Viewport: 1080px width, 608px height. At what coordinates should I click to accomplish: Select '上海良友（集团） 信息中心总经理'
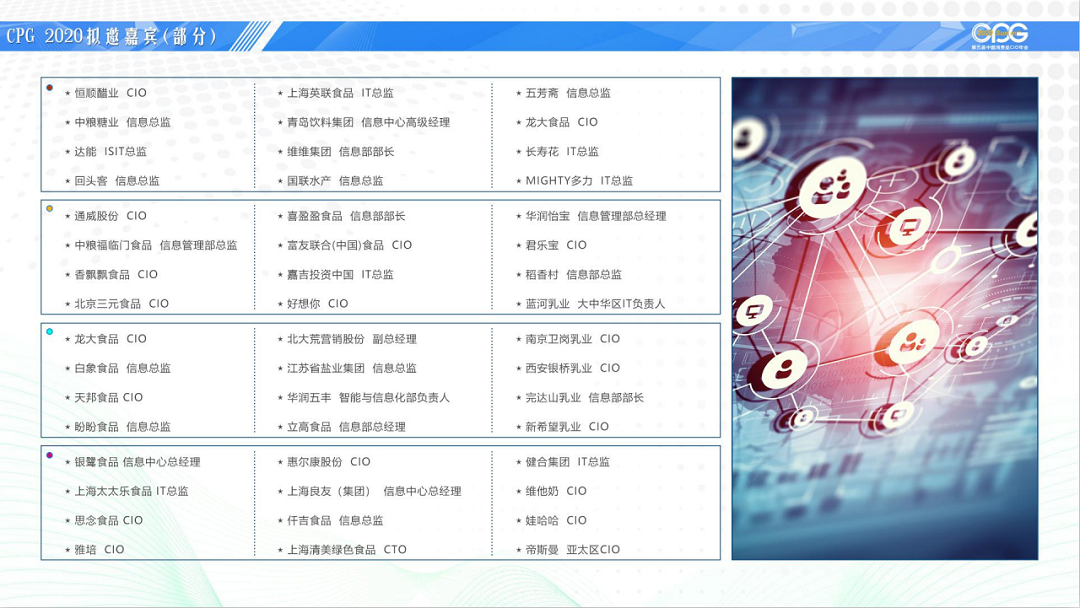(x=374, y=492)
